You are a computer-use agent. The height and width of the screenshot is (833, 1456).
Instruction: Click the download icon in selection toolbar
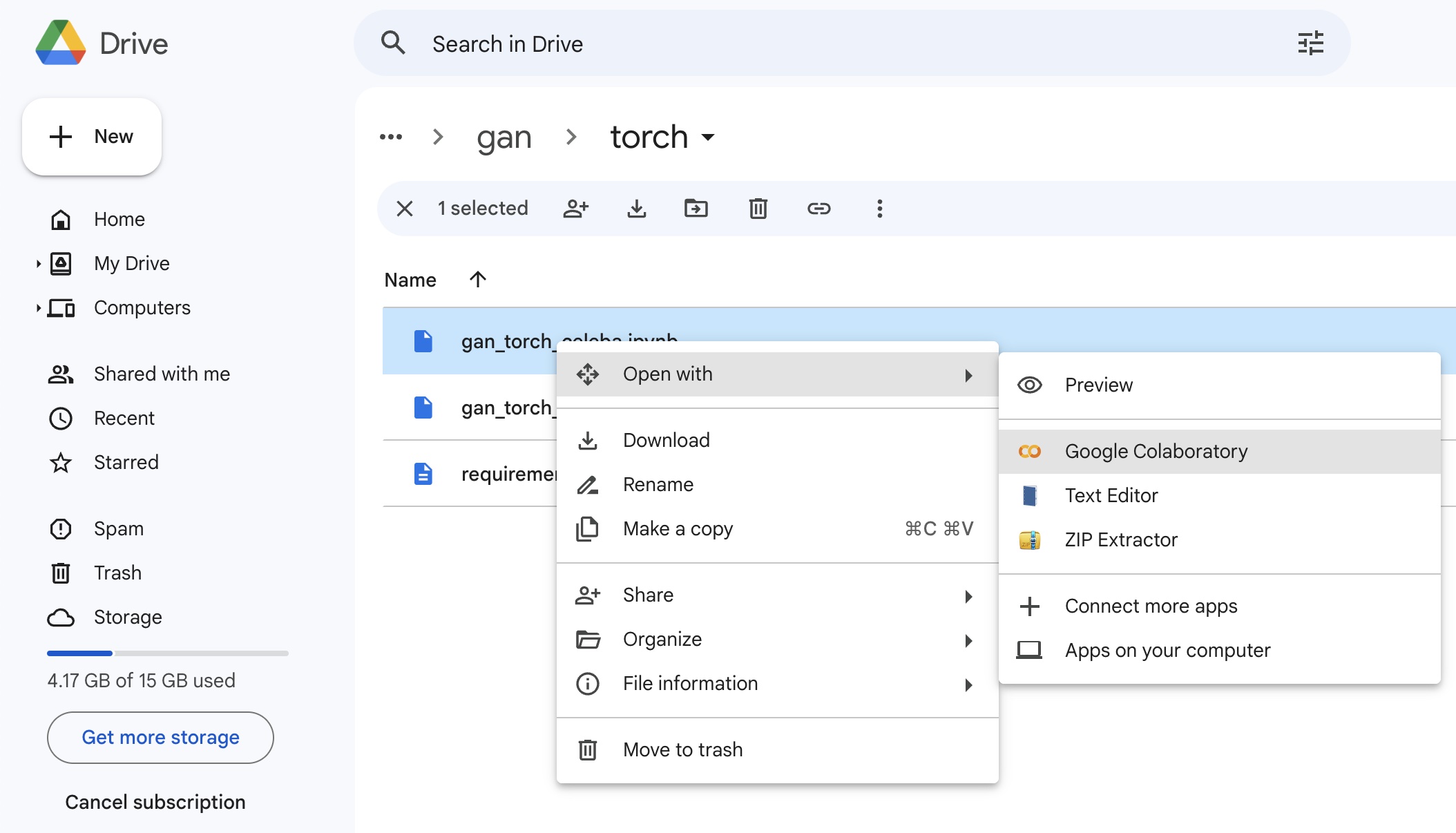coord(636,209)
